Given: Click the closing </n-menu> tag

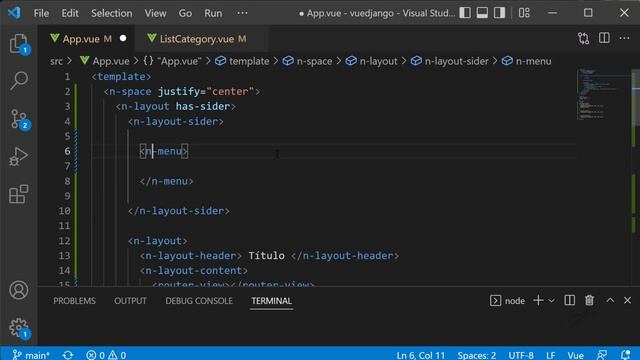Looking at the screenshot, I should 167,181.
